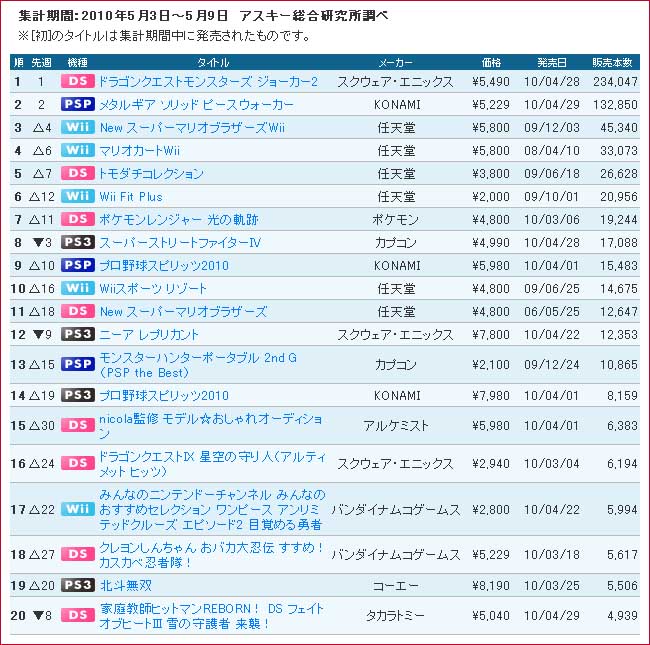Click Wii badge beside マリオカートWii
650x645 pixels.
(78, 150)
